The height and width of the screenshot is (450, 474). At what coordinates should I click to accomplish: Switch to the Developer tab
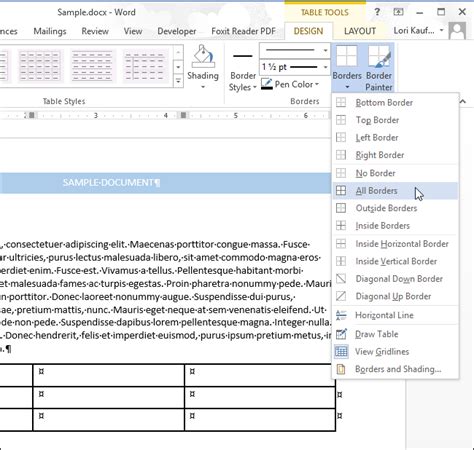pyautogui.click(x=176, y=31)
